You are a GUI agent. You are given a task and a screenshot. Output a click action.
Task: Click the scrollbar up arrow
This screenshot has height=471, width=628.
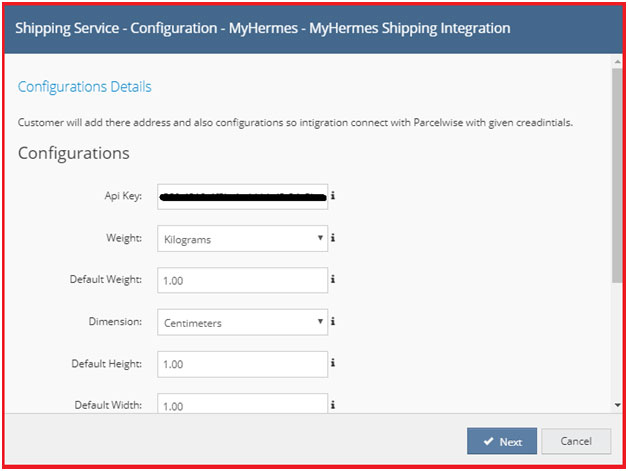(x=617, y=62)
